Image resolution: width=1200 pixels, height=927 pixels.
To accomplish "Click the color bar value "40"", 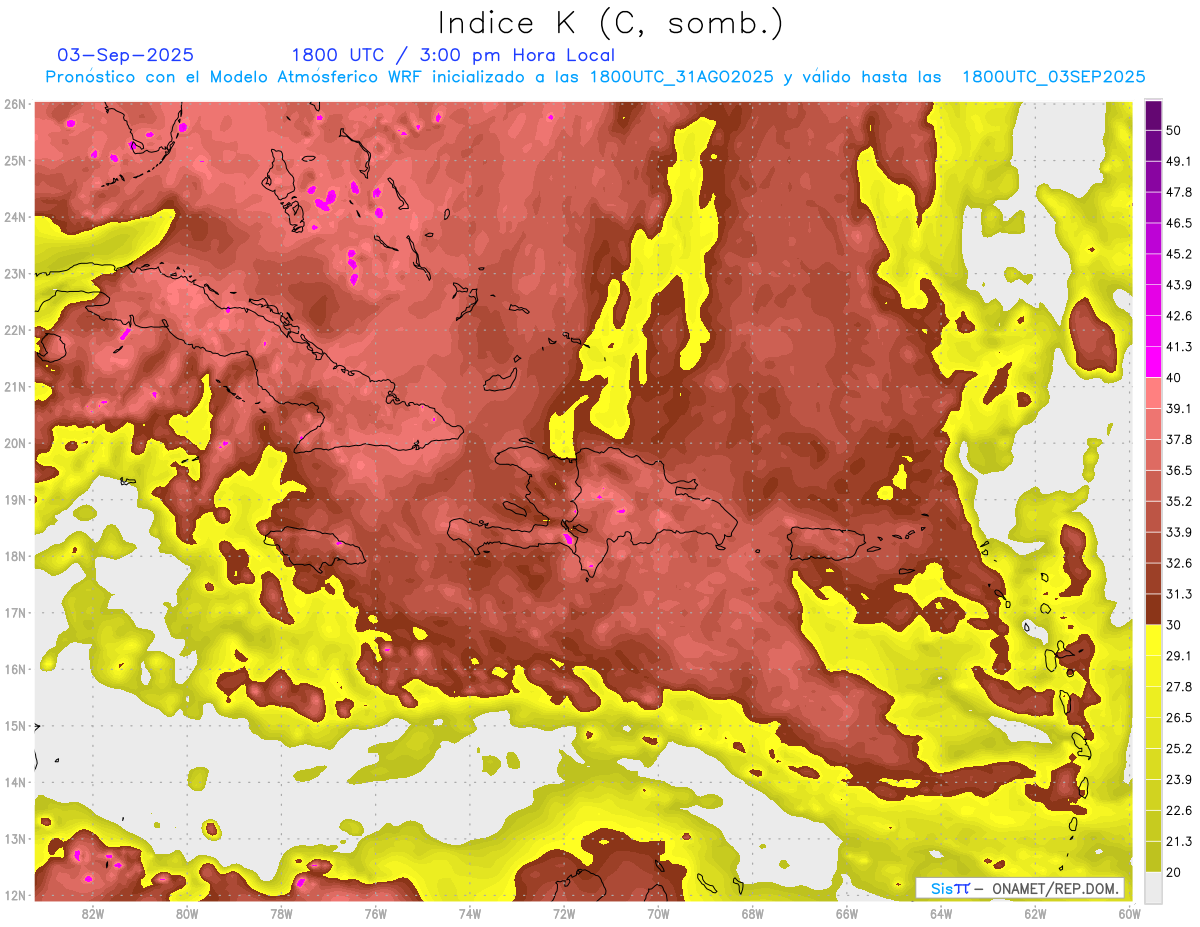I will [x=1173, y=378].
